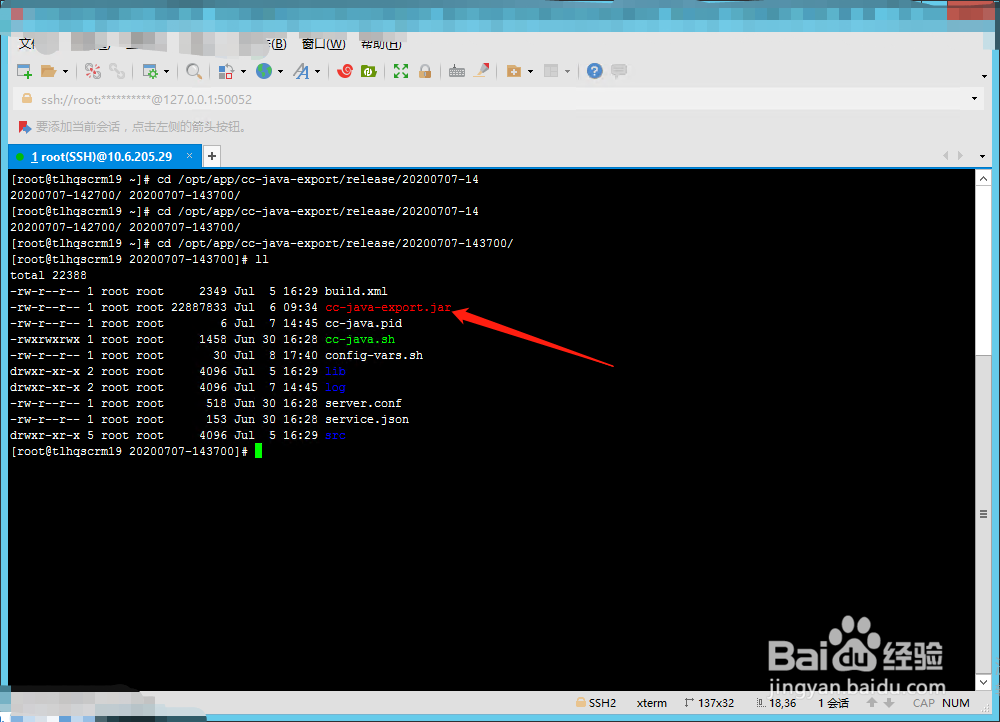The image size is (1000, 722).
Task: Click the xterm status bar label
Action: 652,703
